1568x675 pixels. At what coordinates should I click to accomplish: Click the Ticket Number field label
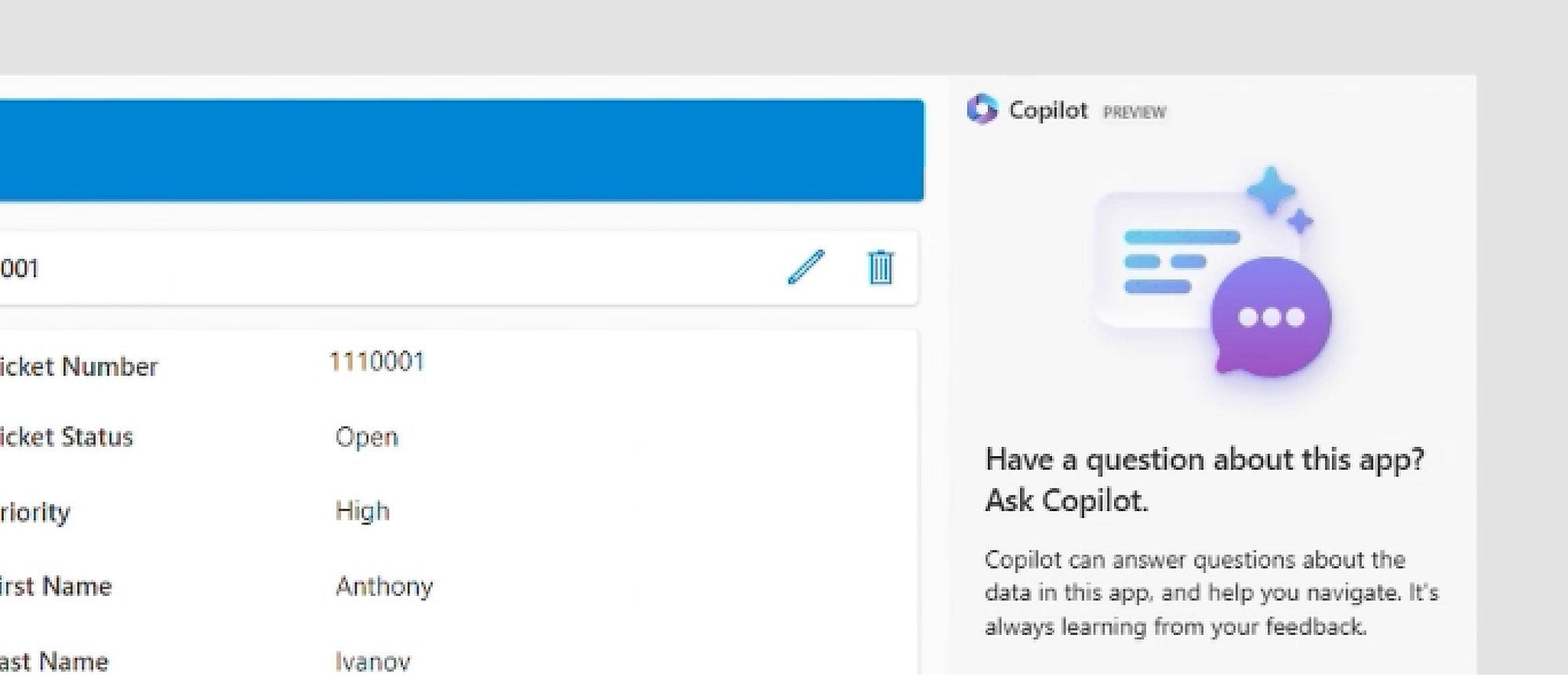78,365
